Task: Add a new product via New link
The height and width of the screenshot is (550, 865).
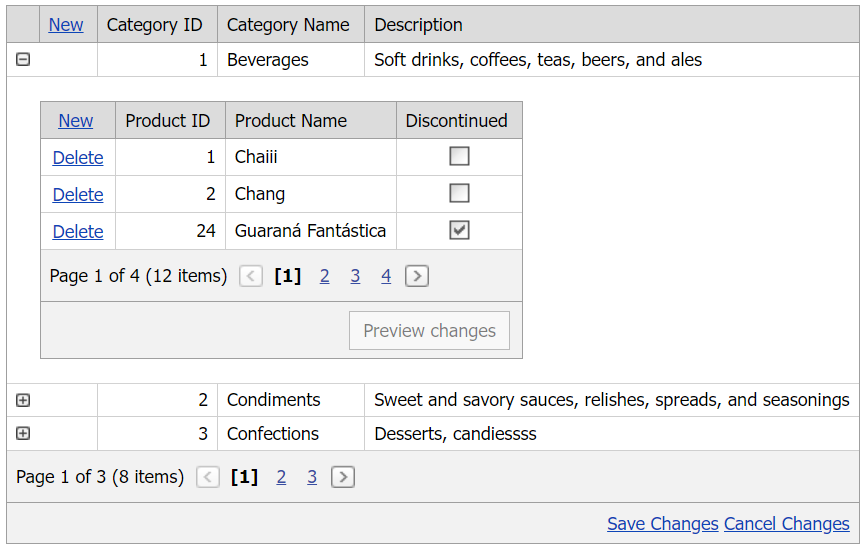Action: click(76, 121)
